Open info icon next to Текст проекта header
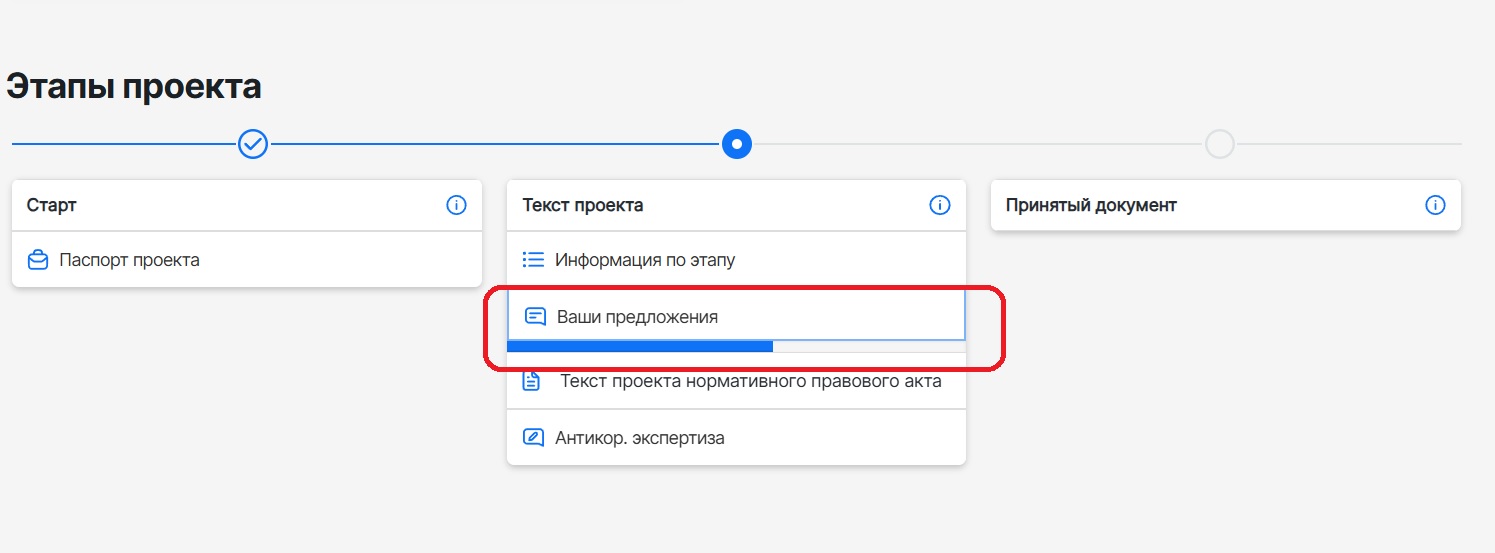The image size is (1495, 553). coord(940,205)
